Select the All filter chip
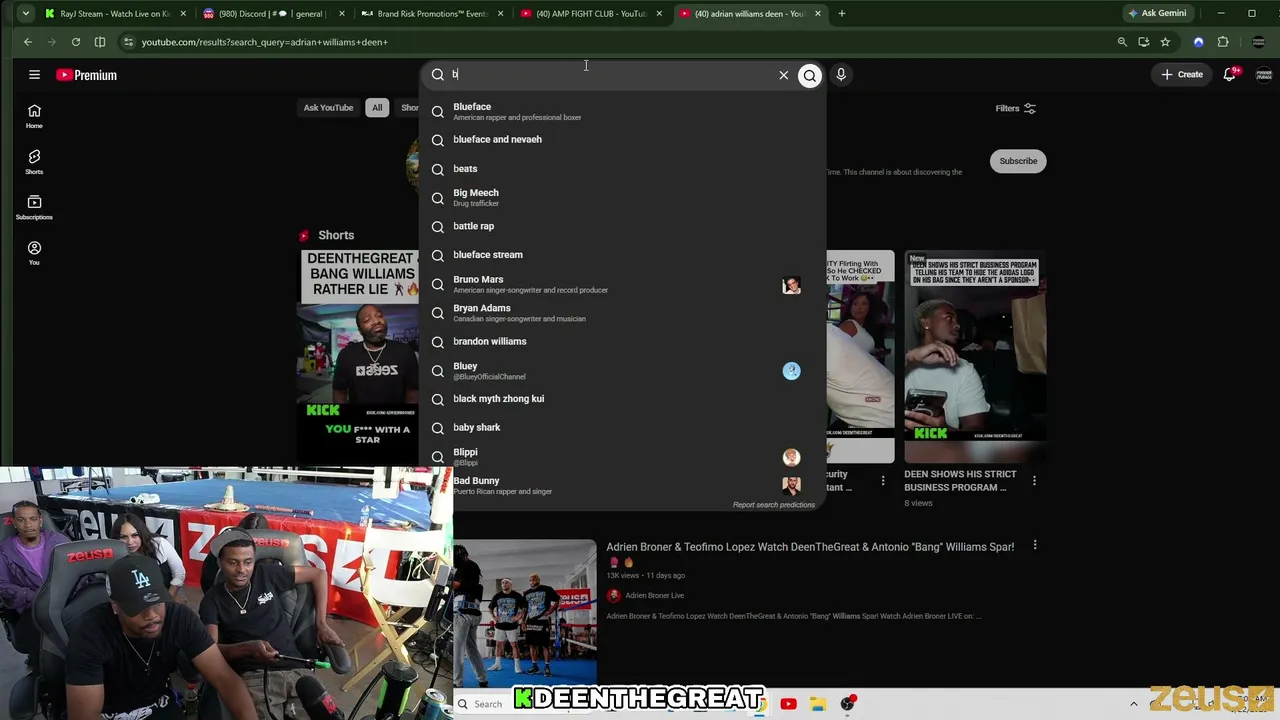Screen dimensions: 1280x720 [x=377, y=108]
